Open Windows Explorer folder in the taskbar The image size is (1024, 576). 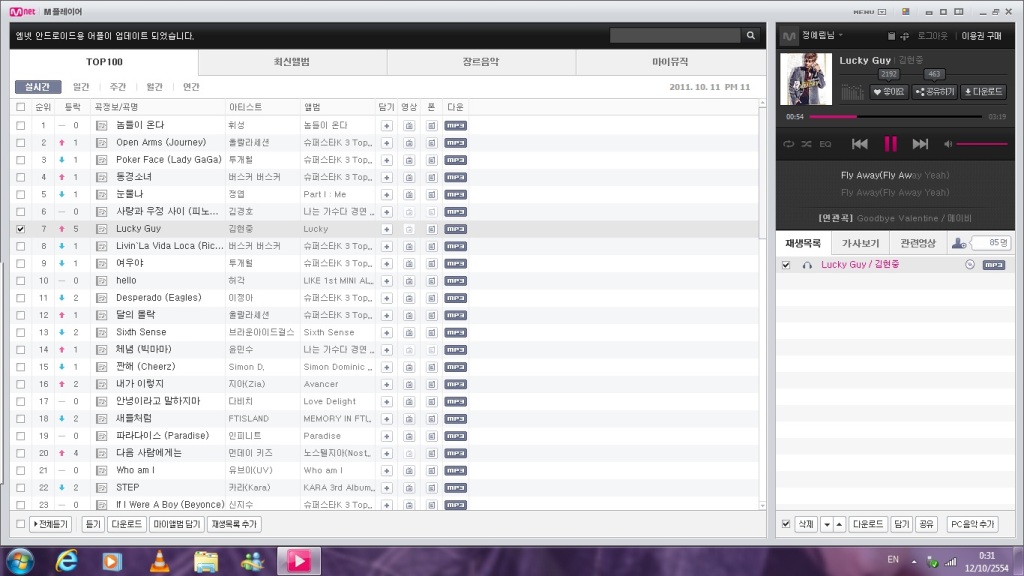[206, 561]
